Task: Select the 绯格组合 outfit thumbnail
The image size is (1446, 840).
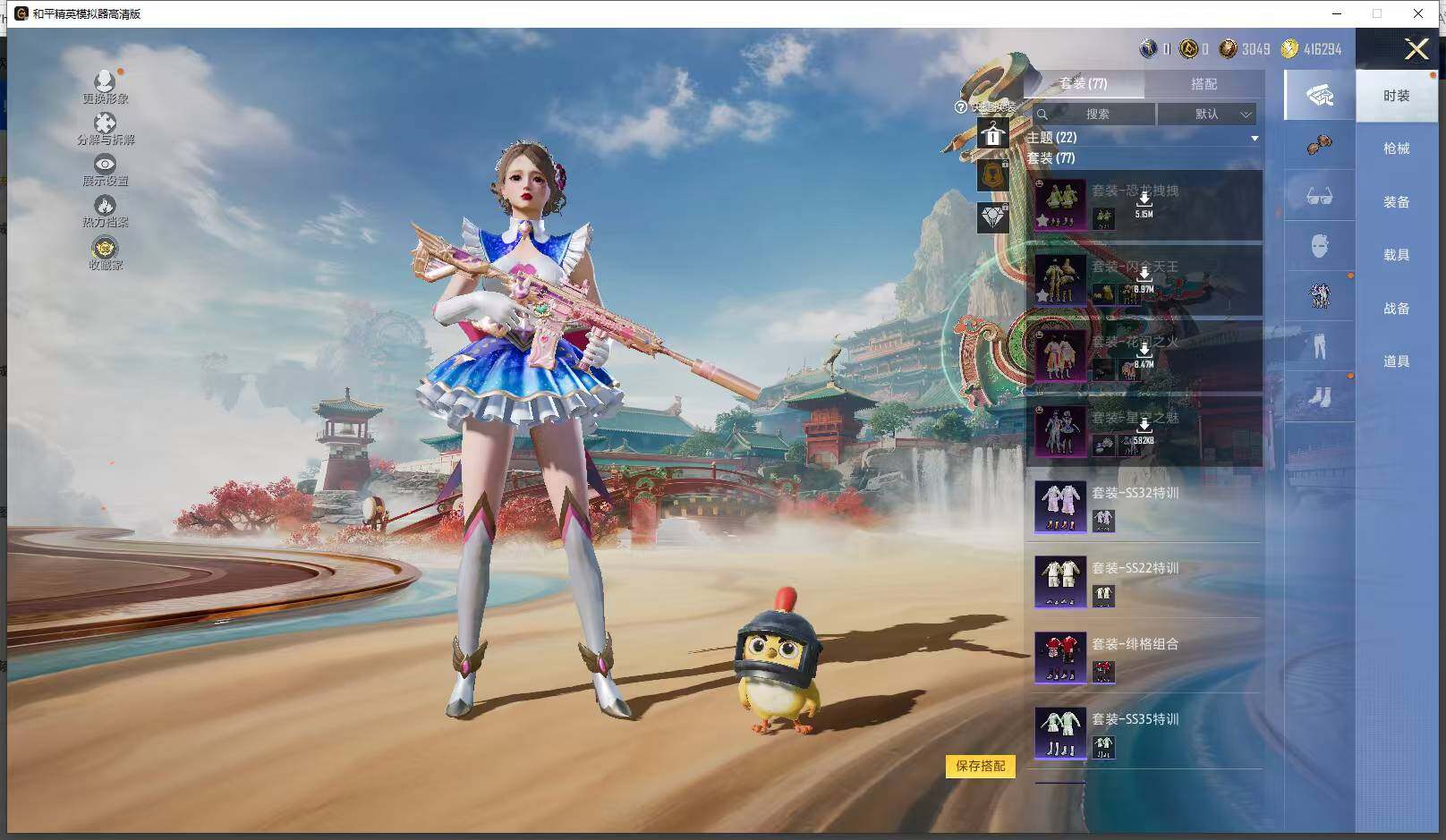Action: (x=1060, y=658)
